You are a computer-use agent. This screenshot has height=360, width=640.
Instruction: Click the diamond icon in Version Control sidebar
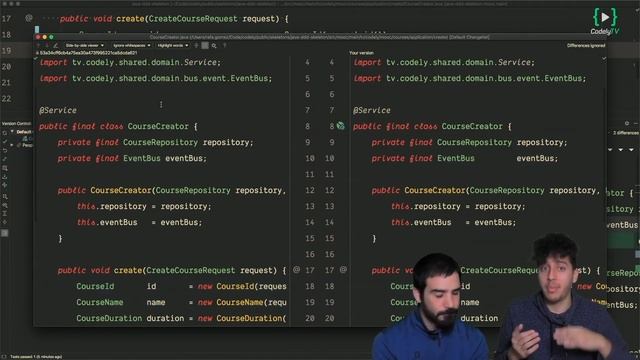pyautogui.click(x=5, y=222)
